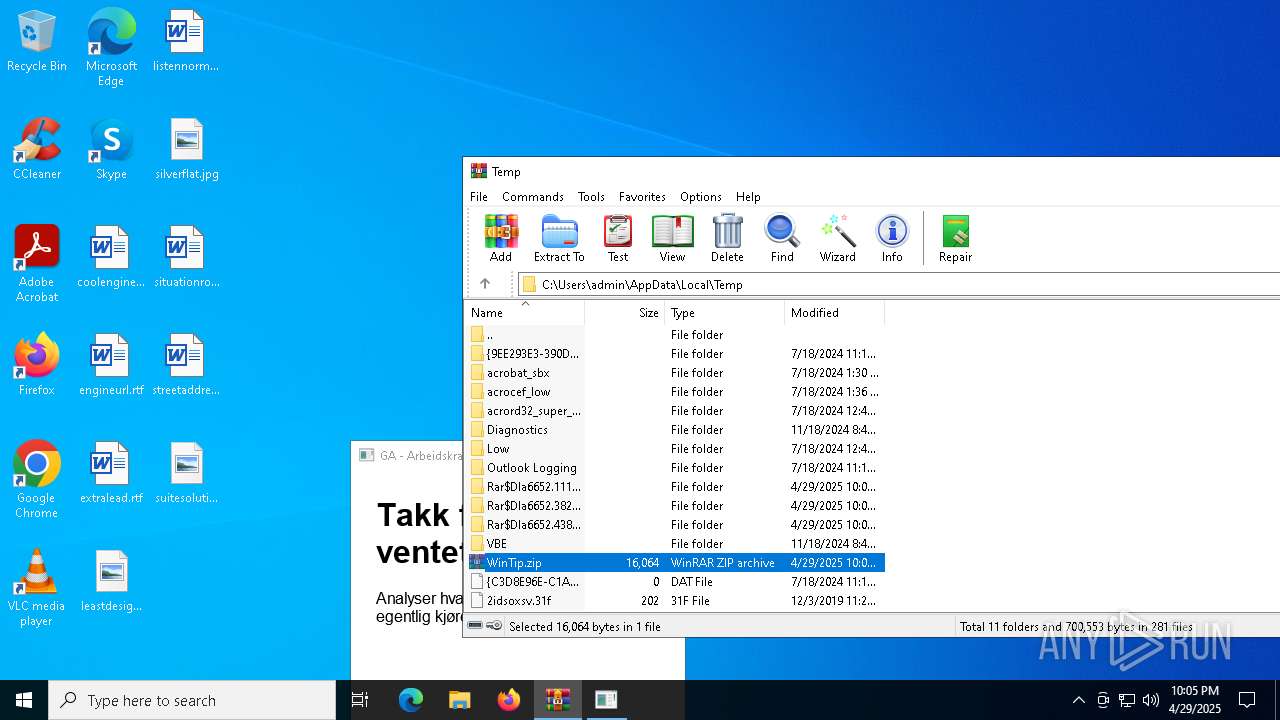Select the parent folder '..' row
1280x720 pixels.
675,335
